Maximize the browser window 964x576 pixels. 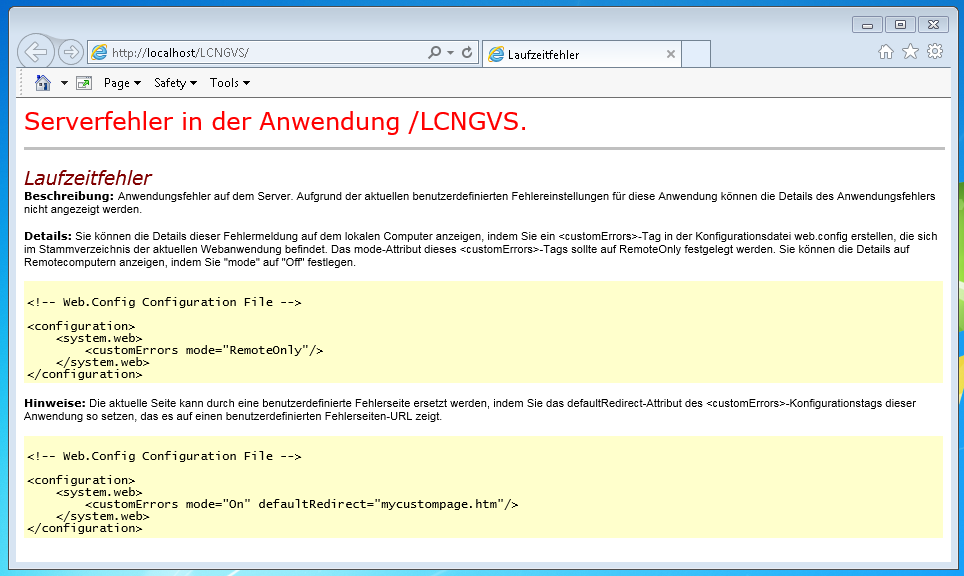(900, 24)
